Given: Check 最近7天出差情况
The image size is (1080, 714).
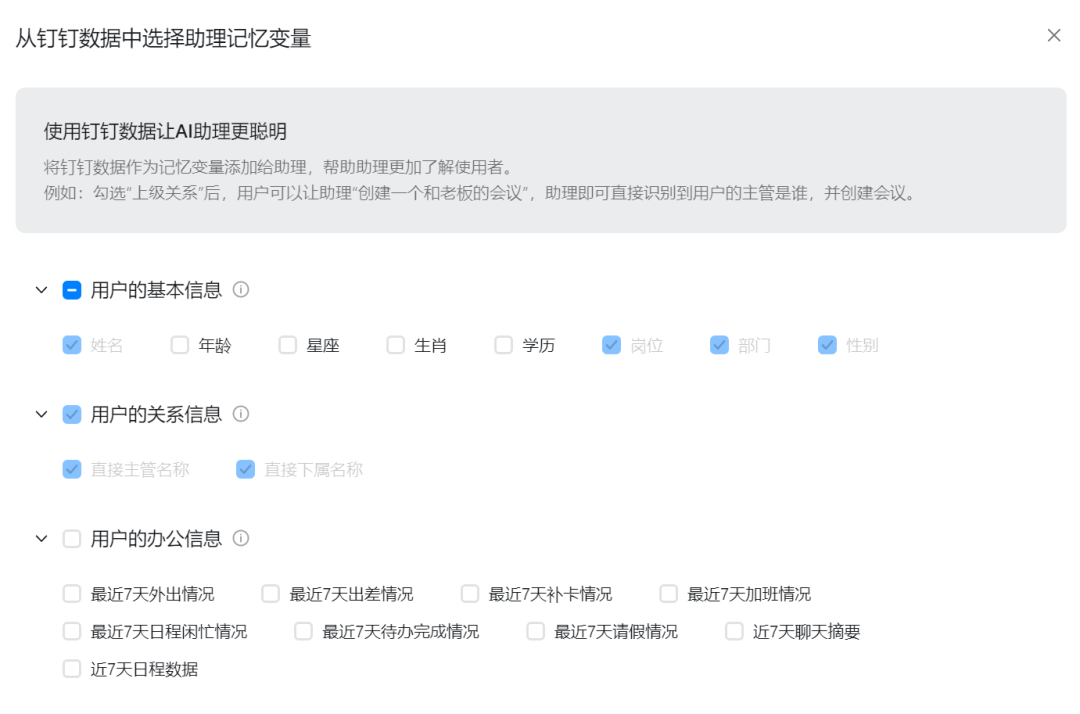Looking at the screenshot, I should (x=271, y=594).
